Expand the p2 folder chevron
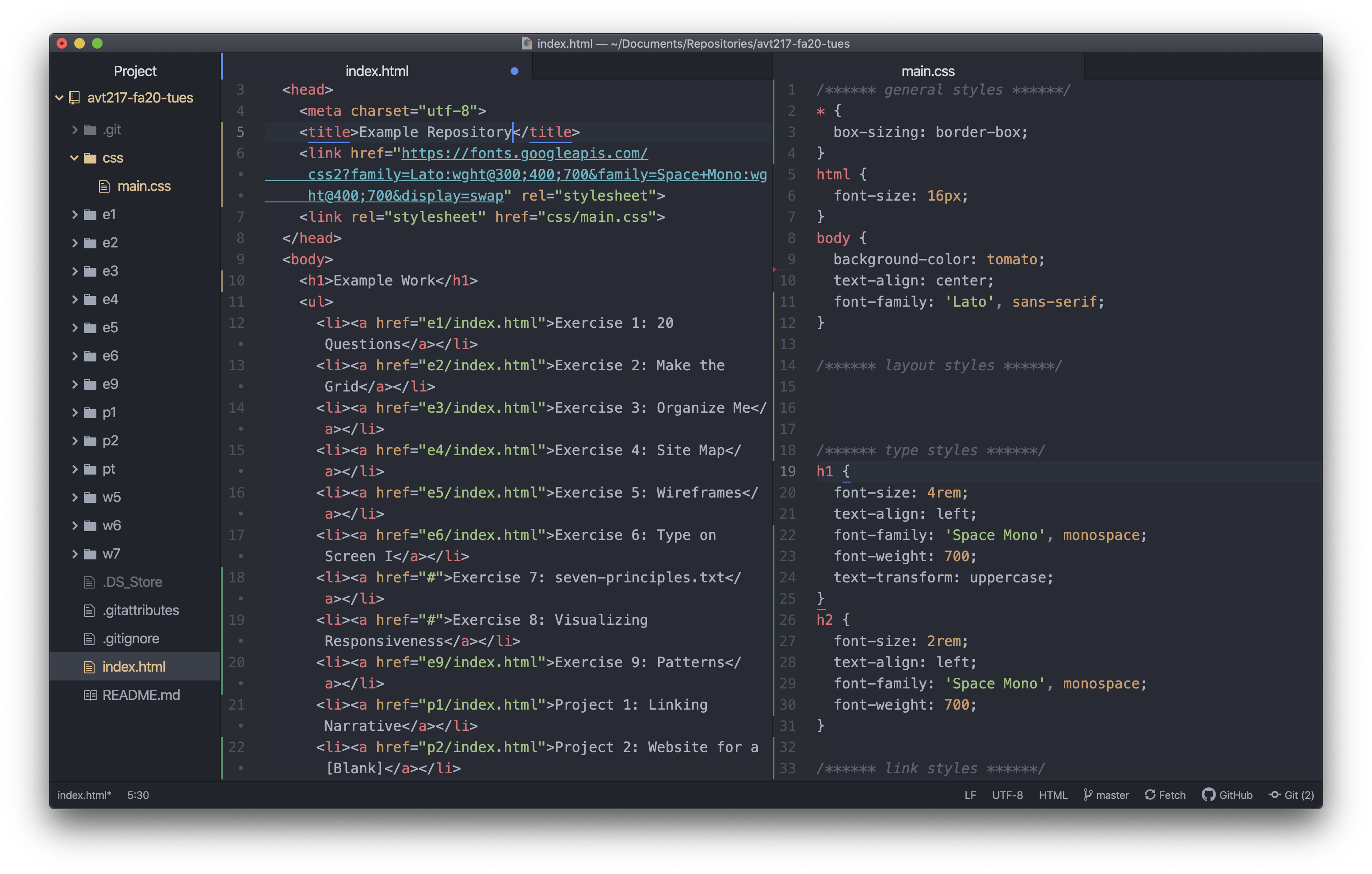 point(75,441)
